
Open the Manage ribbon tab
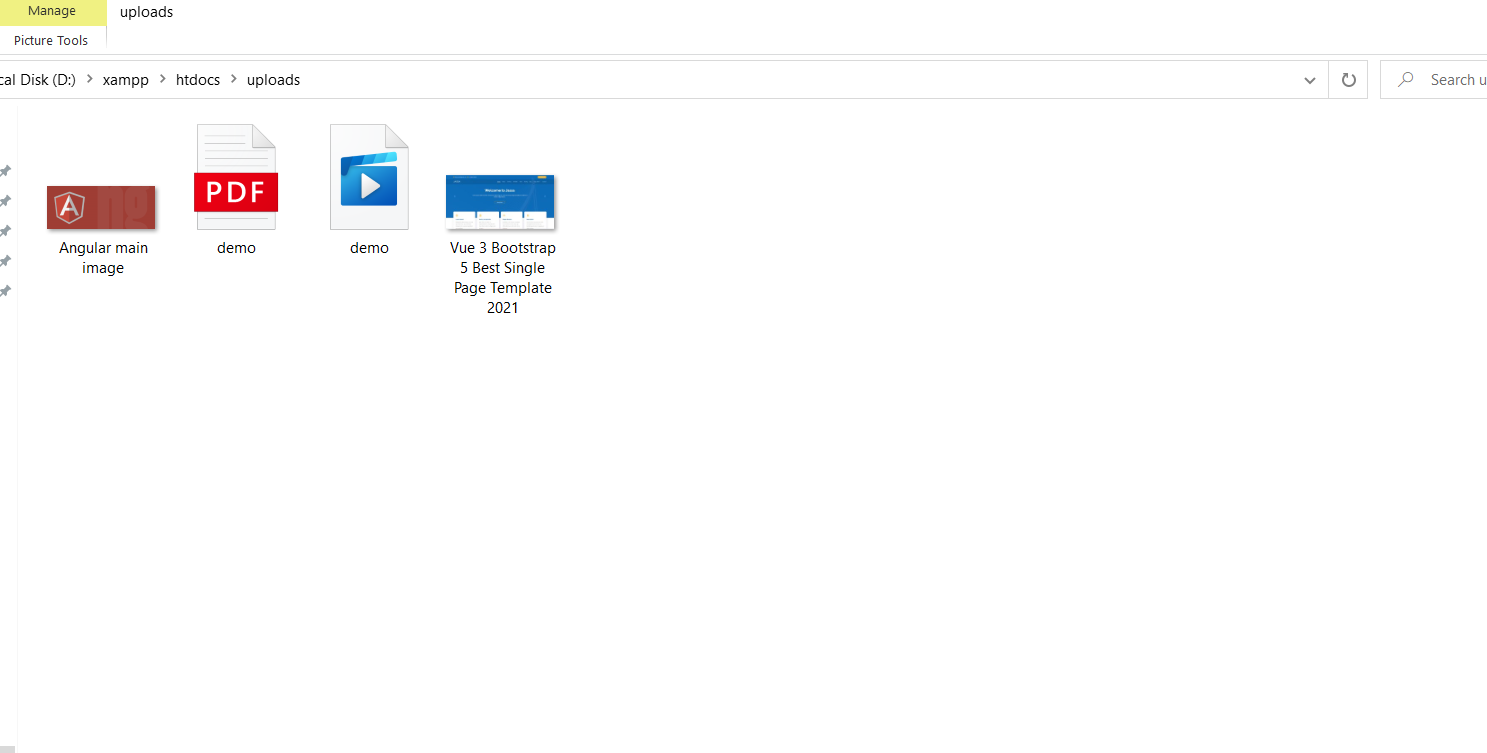pyautogui.click(x=52, y=11)
